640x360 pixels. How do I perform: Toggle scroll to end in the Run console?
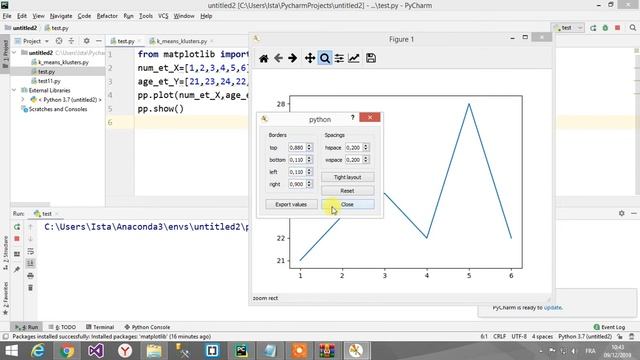click(x=30, y=263)
